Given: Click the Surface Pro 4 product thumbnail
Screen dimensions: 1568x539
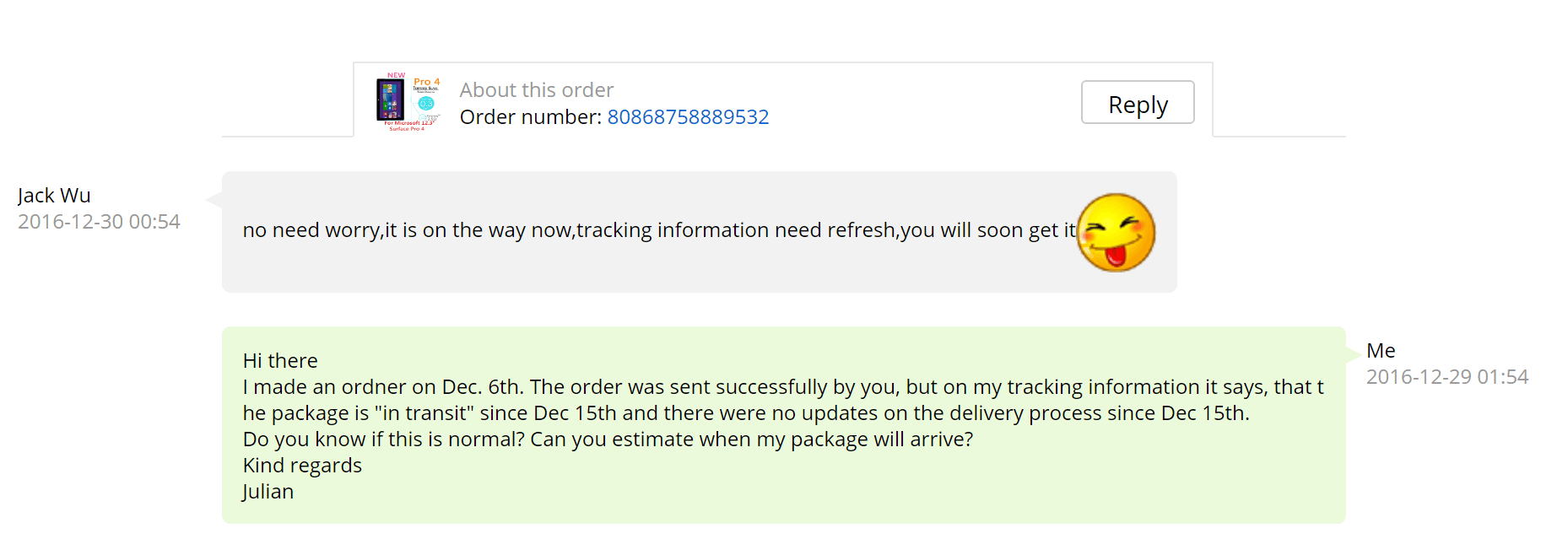Looking at the screenshot, I should coord(408,102).
